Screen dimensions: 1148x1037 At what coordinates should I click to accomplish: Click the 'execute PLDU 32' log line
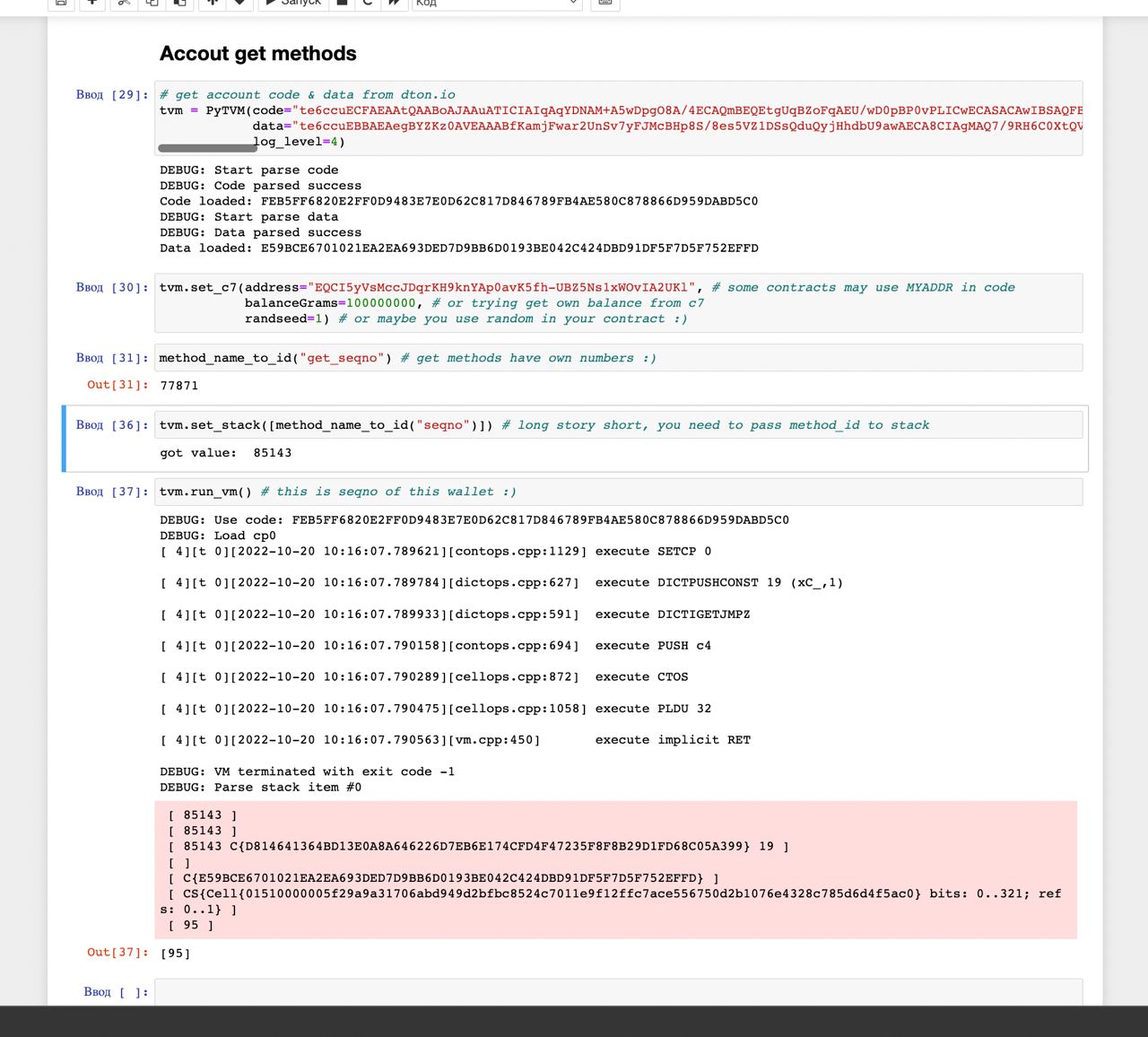[436, 709]
